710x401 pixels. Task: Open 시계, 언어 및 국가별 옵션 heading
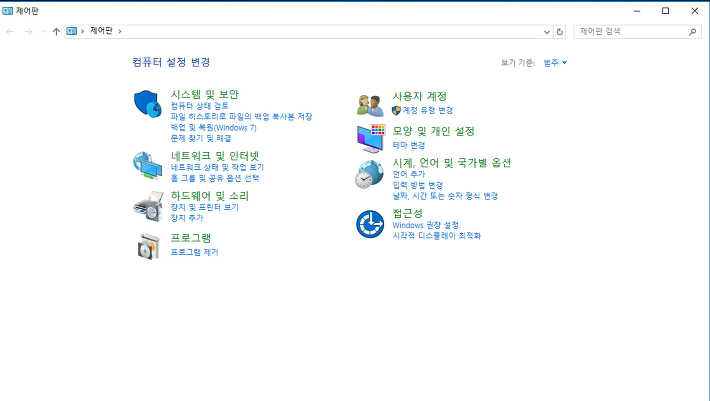click(x=452, y=162)
